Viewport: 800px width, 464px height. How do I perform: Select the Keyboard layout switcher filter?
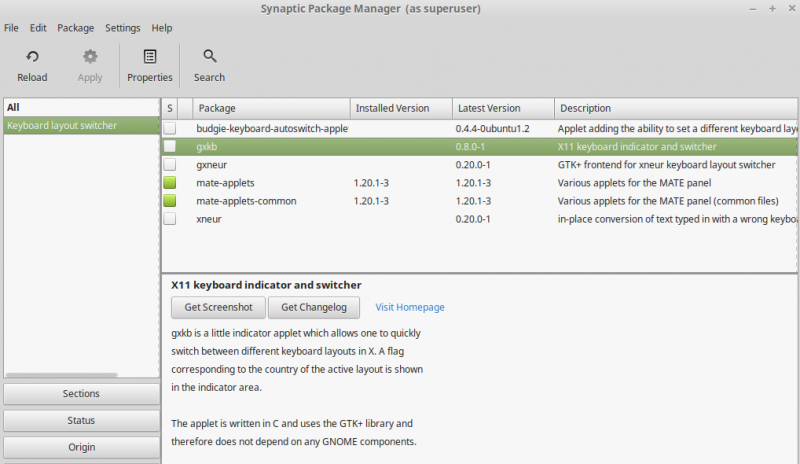[x=81, y=126]
